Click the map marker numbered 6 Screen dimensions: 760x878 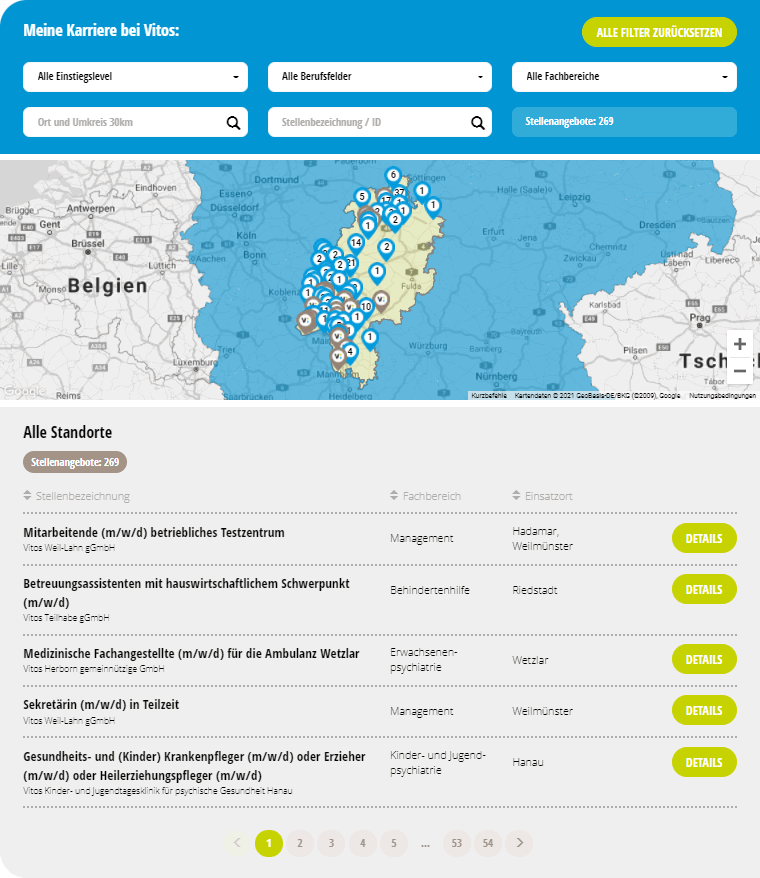393,176
